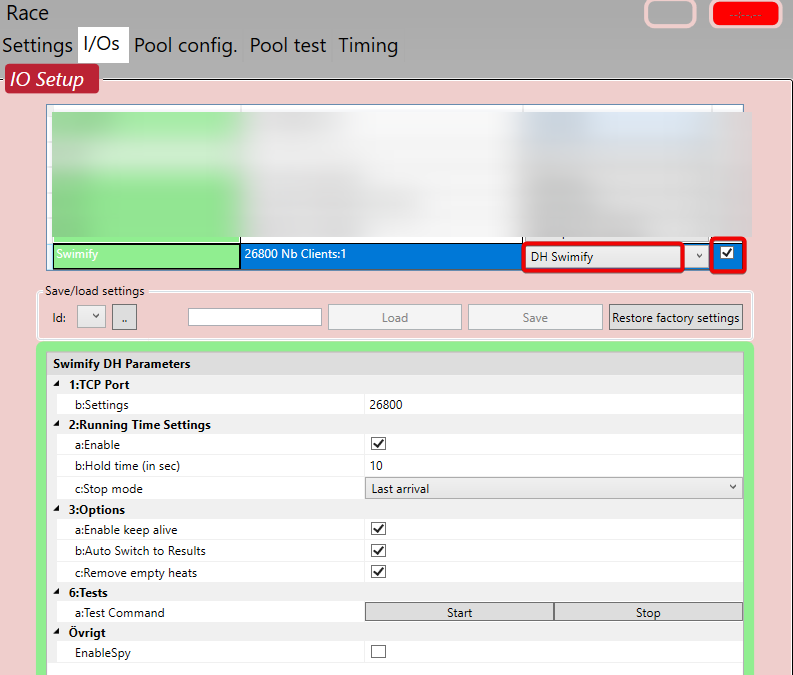Image resolution: width=793 pixels, height=675 pixels.
Task: Click the settings name text field
Action: 255,317
